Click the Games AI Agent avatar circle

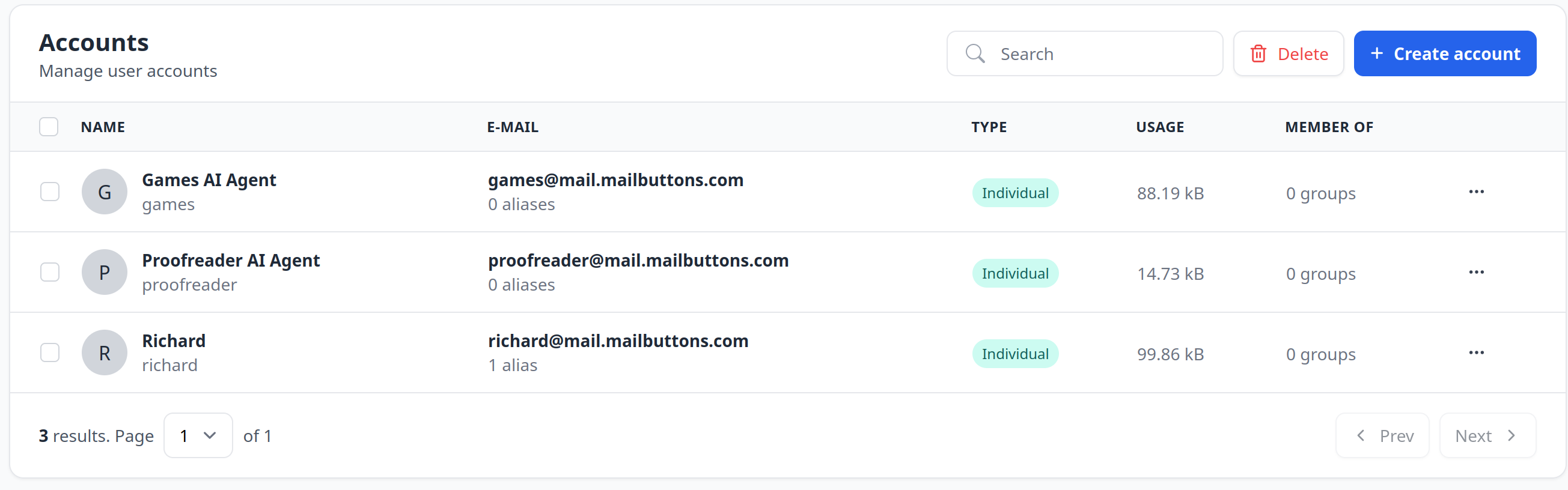(104, 192)
